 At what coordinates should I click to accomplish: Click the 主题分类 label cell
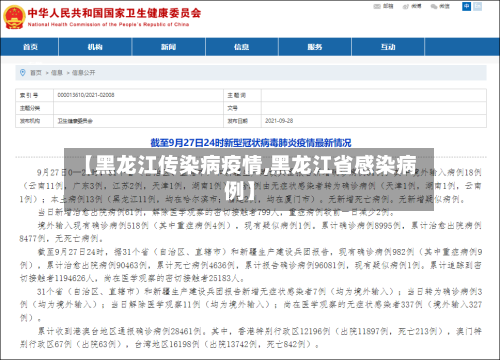[x=34, y=108]
